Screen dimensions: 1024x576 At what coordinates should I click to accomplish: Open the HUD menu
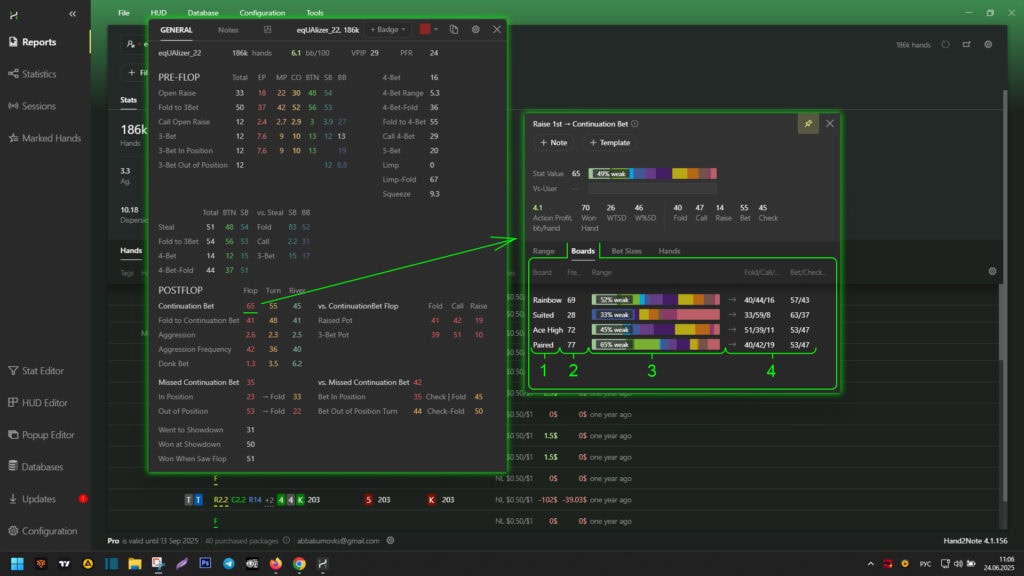pyautogui.click(x=158, y=13)
